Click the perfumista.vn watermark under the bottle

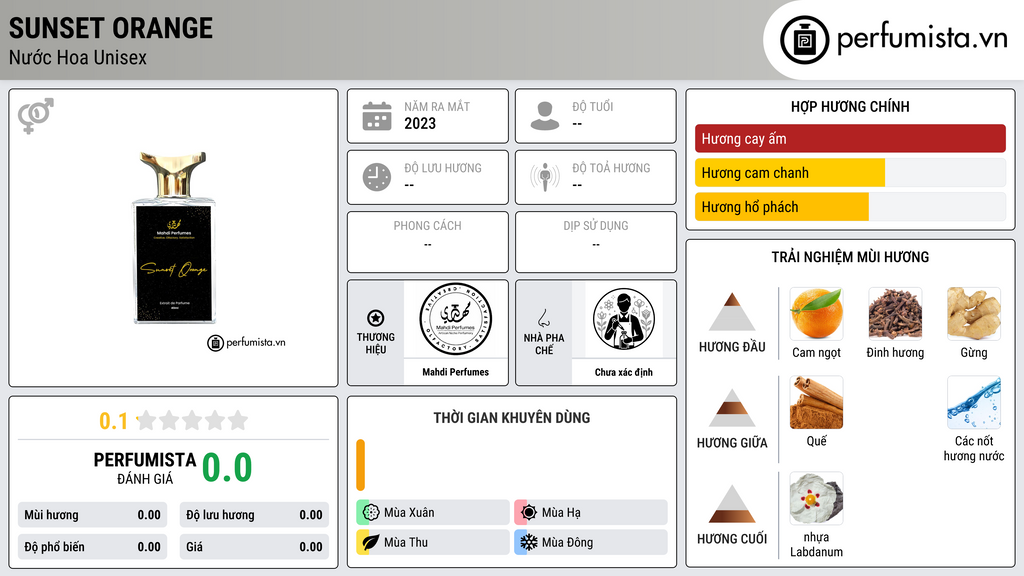coord(246,342)
